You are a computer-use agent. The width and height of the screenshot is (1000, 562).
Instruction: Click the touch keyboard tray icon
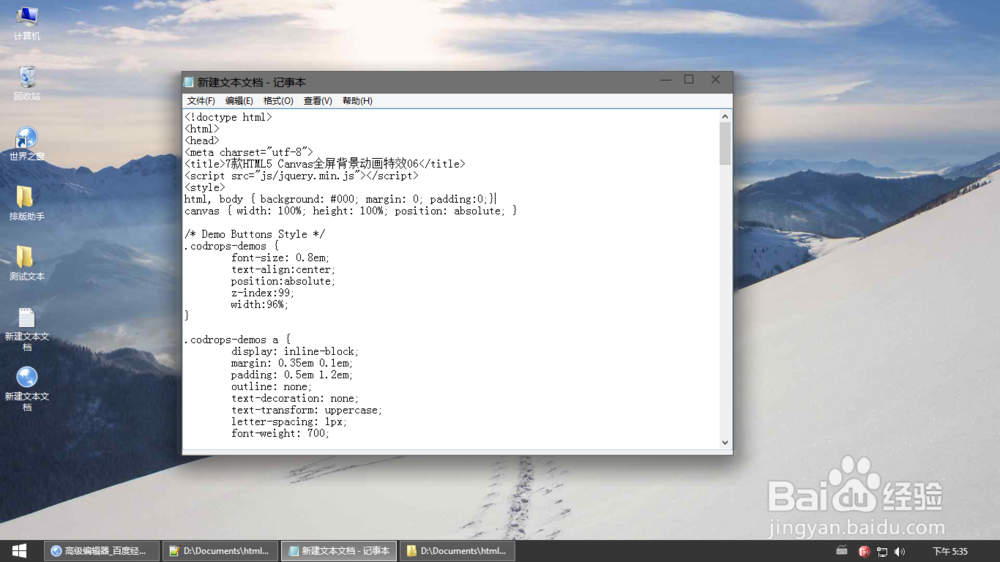pyautogui.click(x=842, y=551)
